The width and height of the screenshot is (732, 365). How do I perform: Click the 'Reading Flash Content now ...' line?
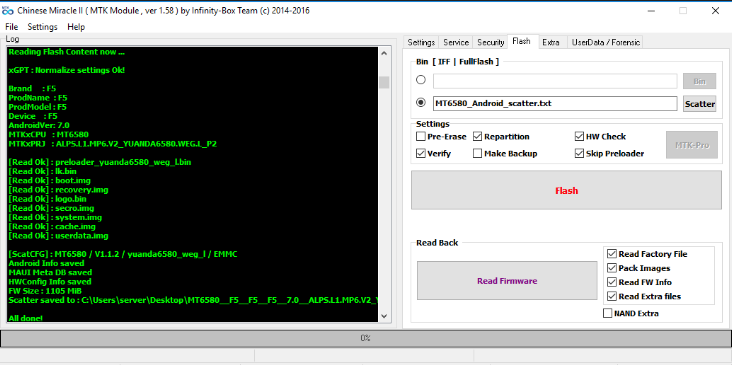point(67,52)
